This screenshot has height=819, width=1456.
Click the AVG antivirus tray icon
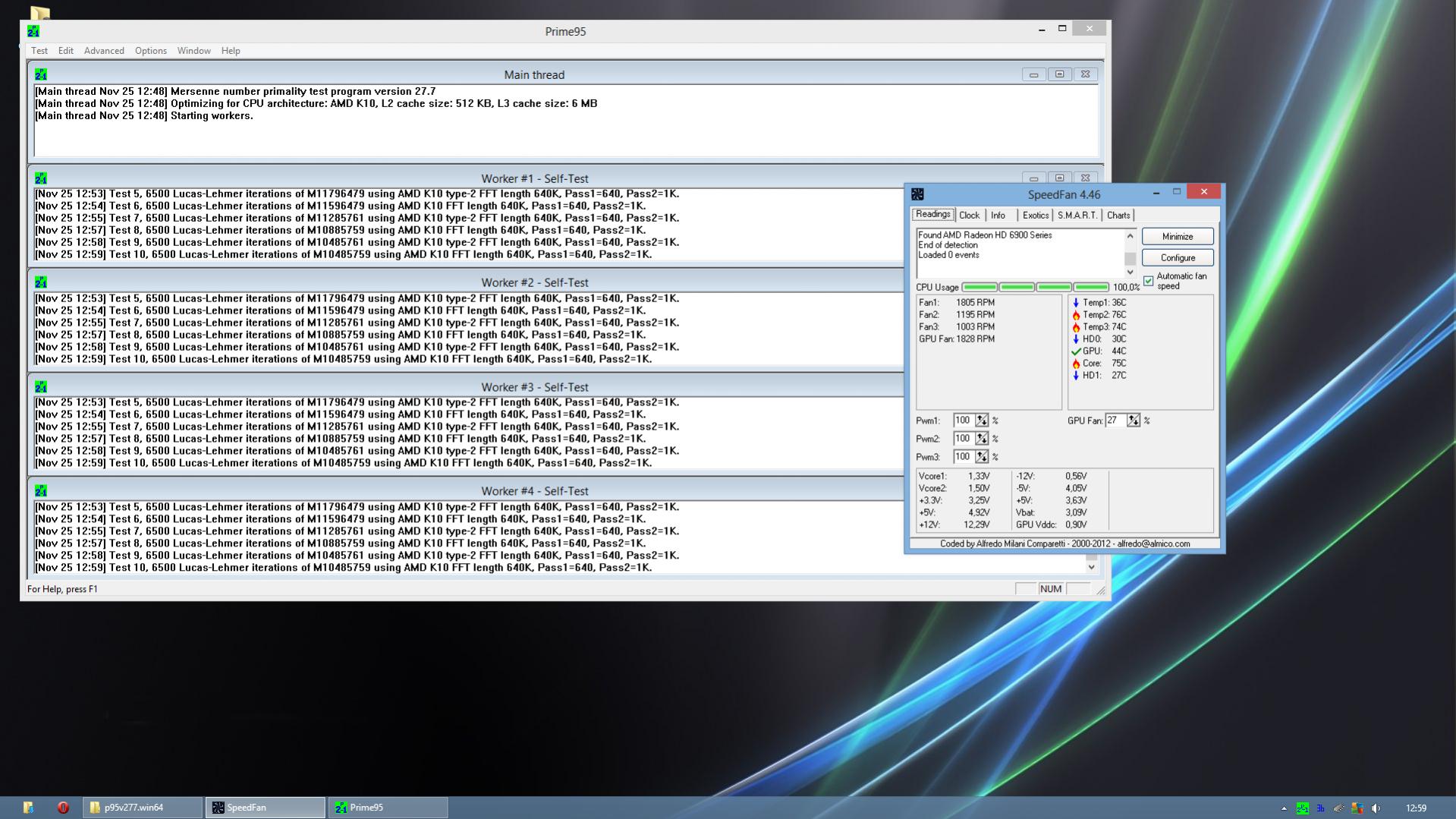pos(1357,808)
